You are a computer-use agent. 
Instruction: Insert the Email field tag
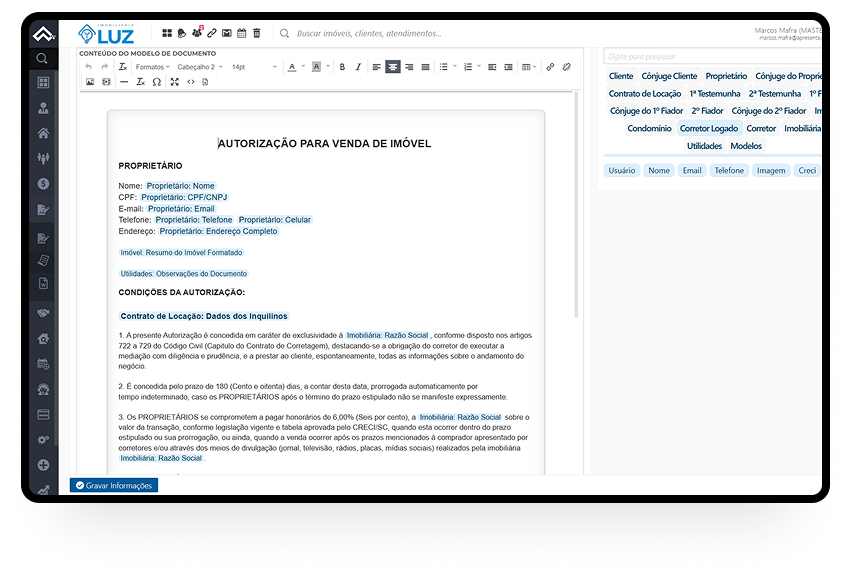tap(692, 170)
